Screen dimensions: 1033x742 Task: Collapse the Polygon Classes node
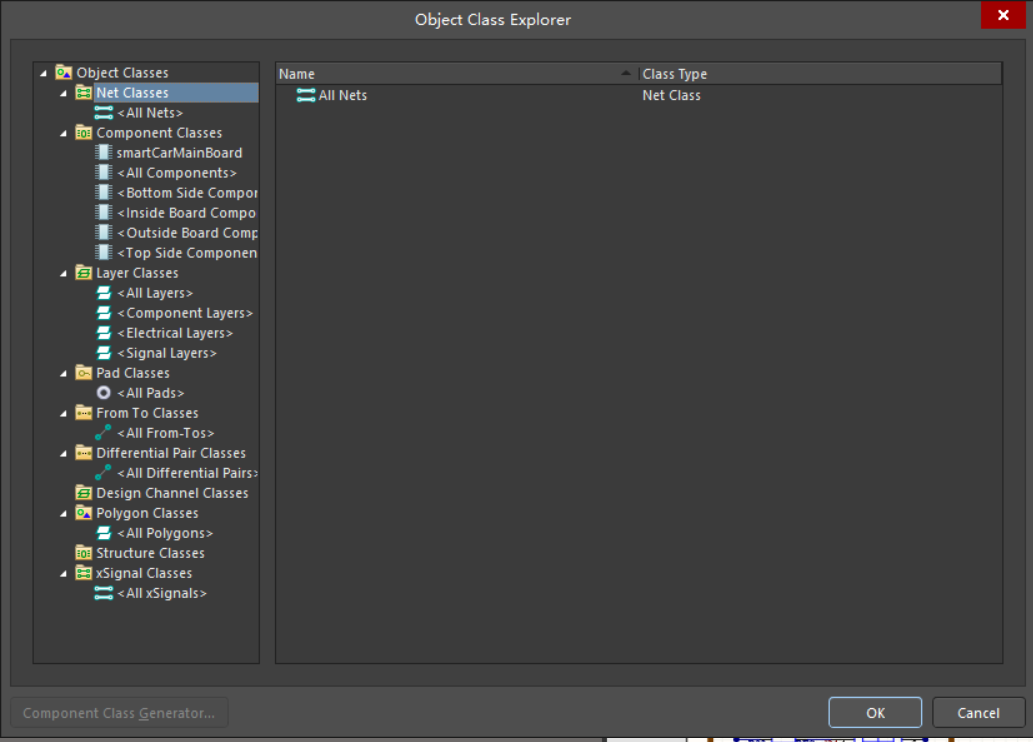(63, 514)
